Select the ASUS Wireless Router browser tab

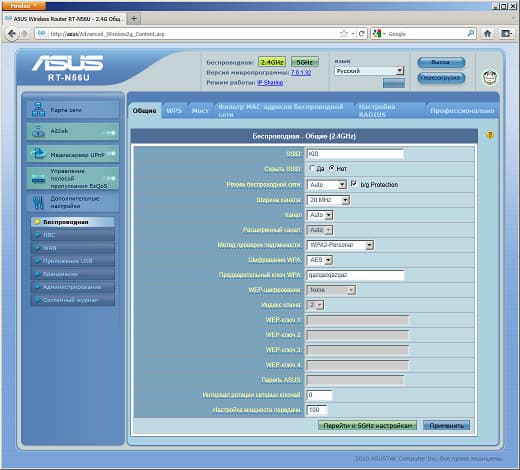coord(64,19)
